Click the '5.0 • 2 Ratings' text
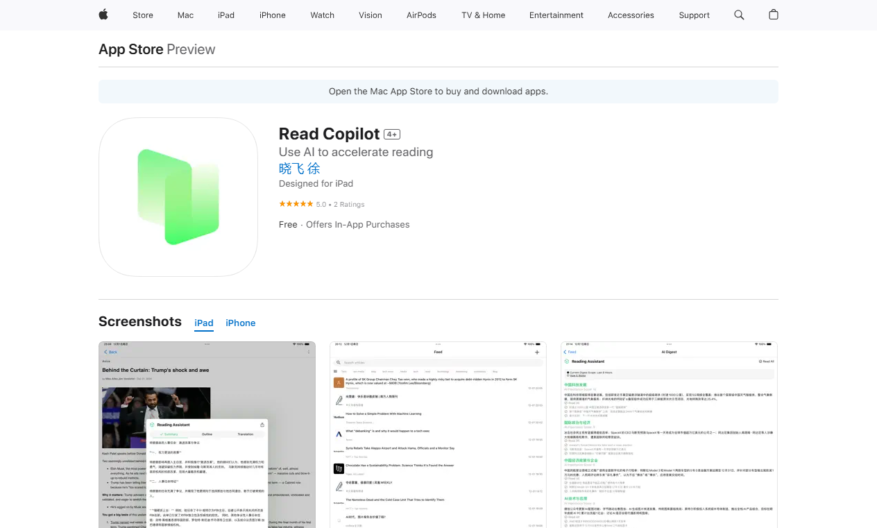 pos(340,205)
